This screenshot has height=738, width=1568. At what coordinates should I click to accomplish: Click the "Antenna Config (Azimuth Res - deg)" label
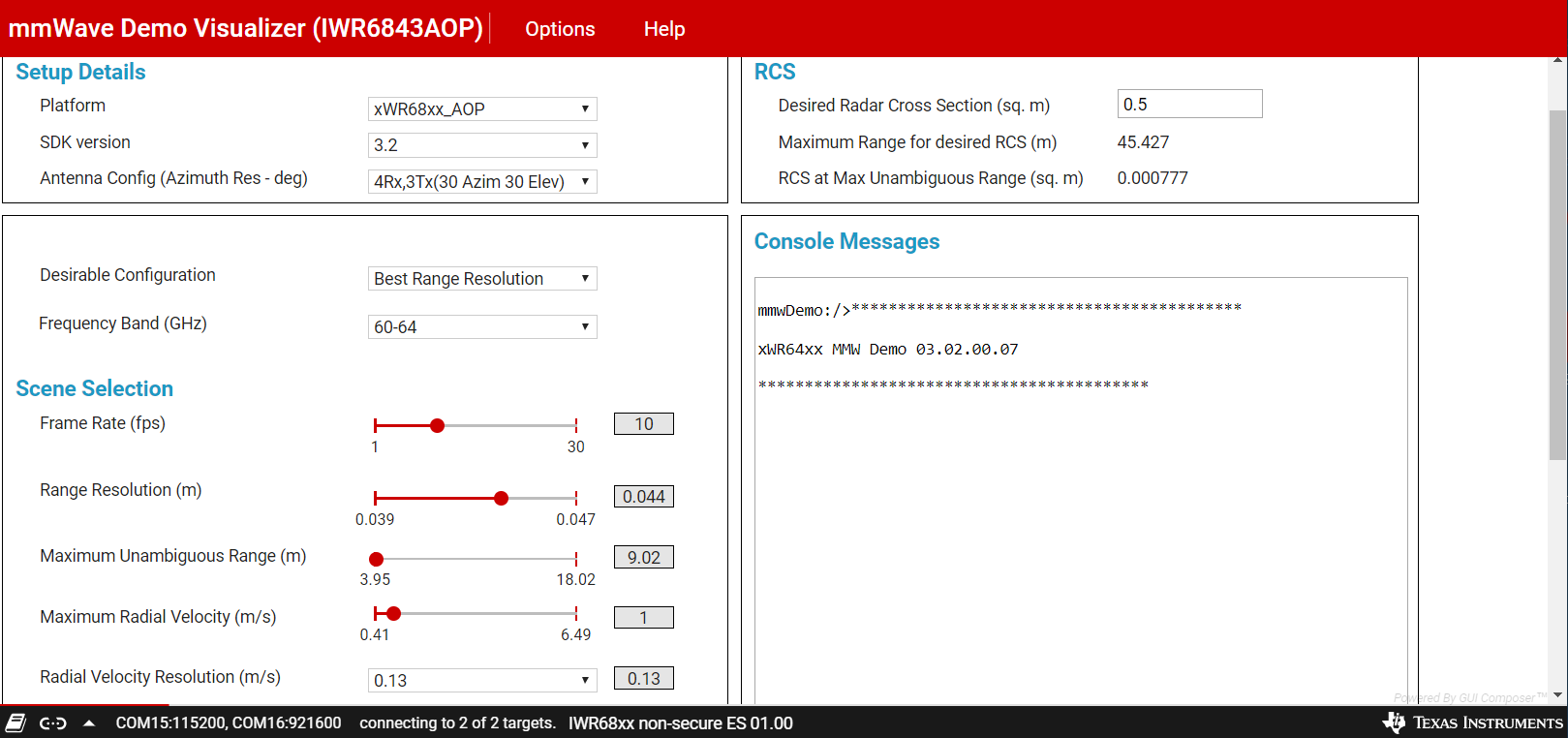coord(173,178)
